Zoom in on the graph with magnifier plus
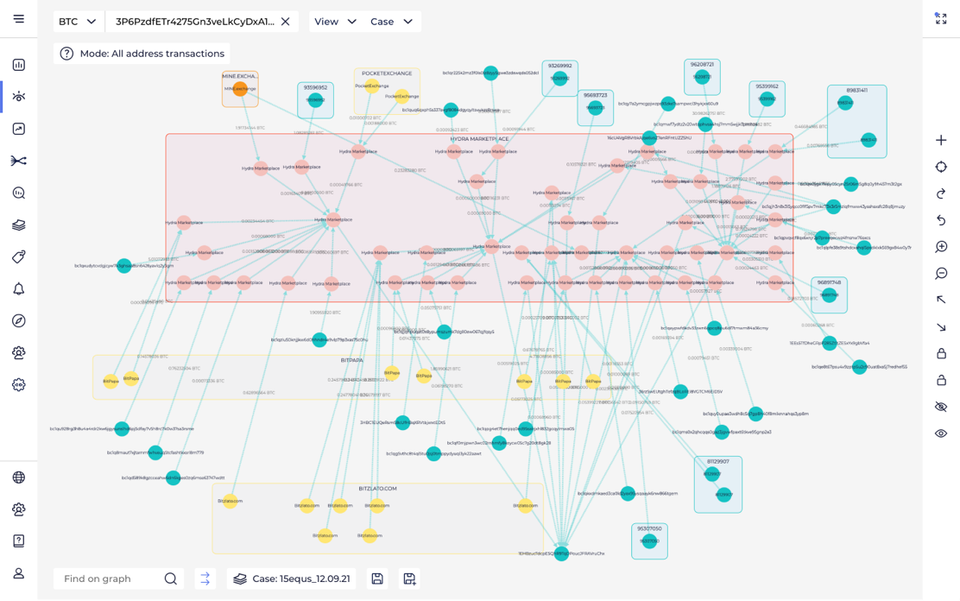The height and width of the screenshot is (601, 960). (941, 247)
